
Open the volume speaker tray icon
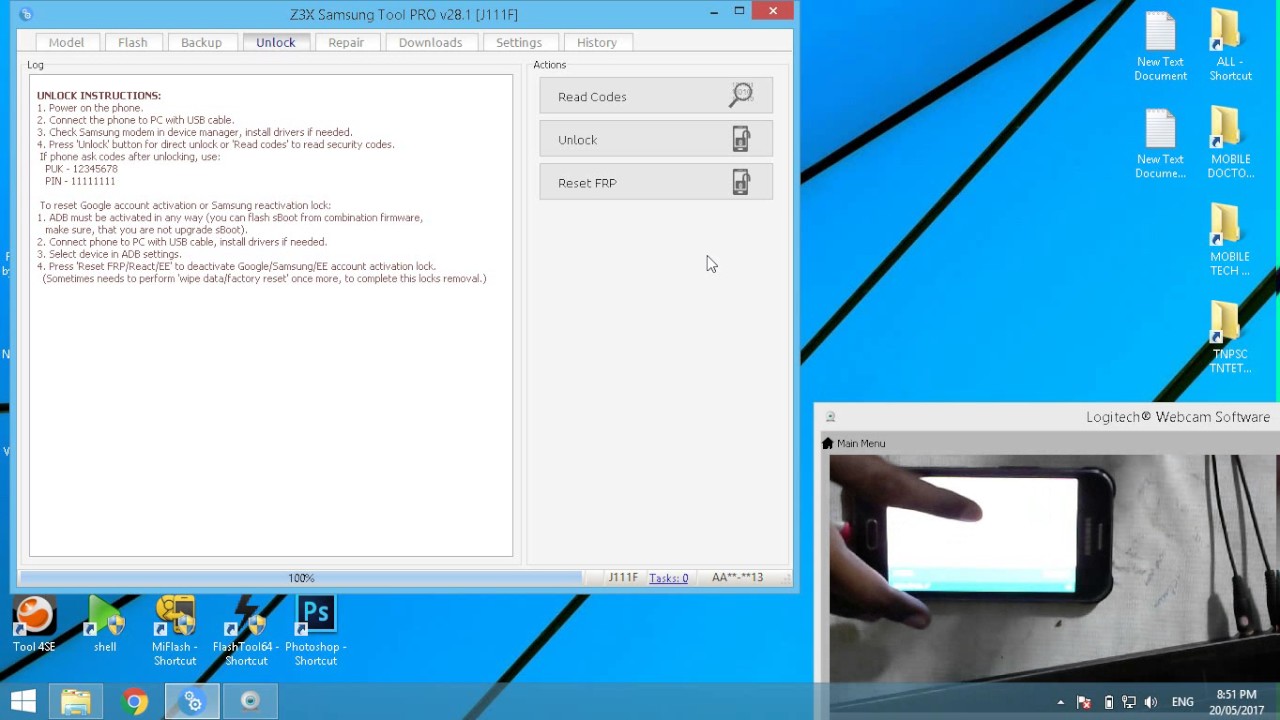click(x=1151, y=702)
